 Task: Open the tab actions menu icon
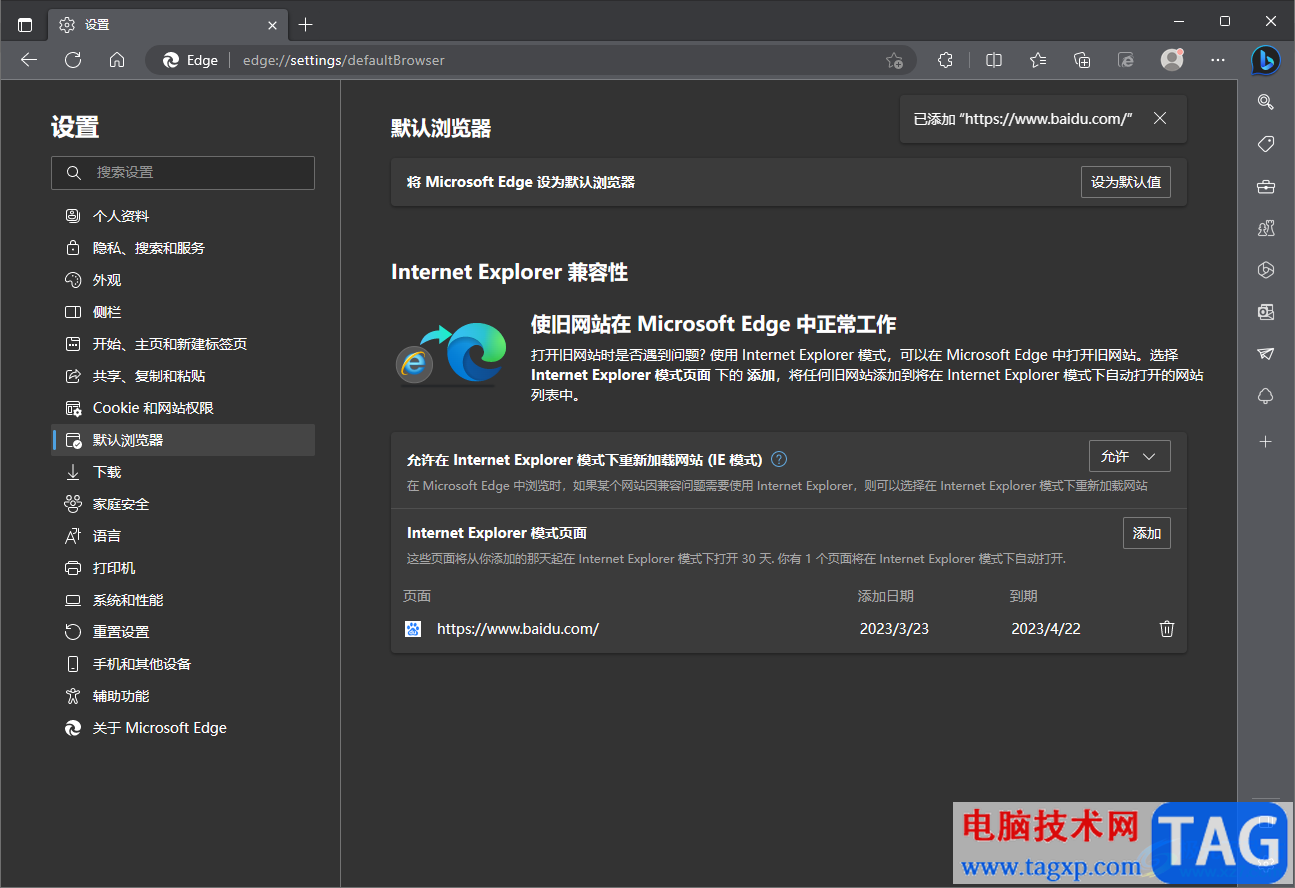click(25, 24)
